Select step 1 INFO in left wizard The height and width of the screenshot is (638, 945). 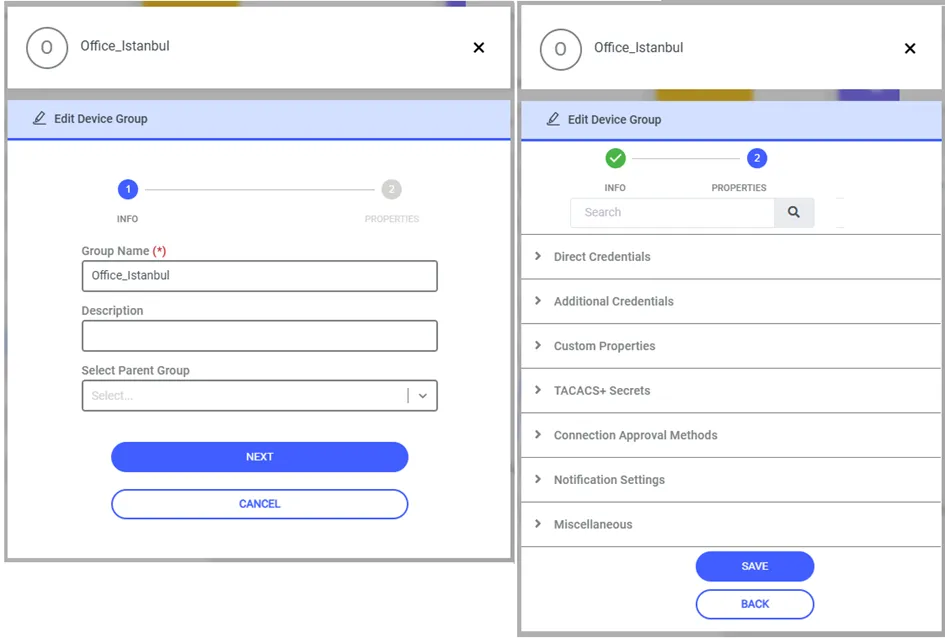128,189
